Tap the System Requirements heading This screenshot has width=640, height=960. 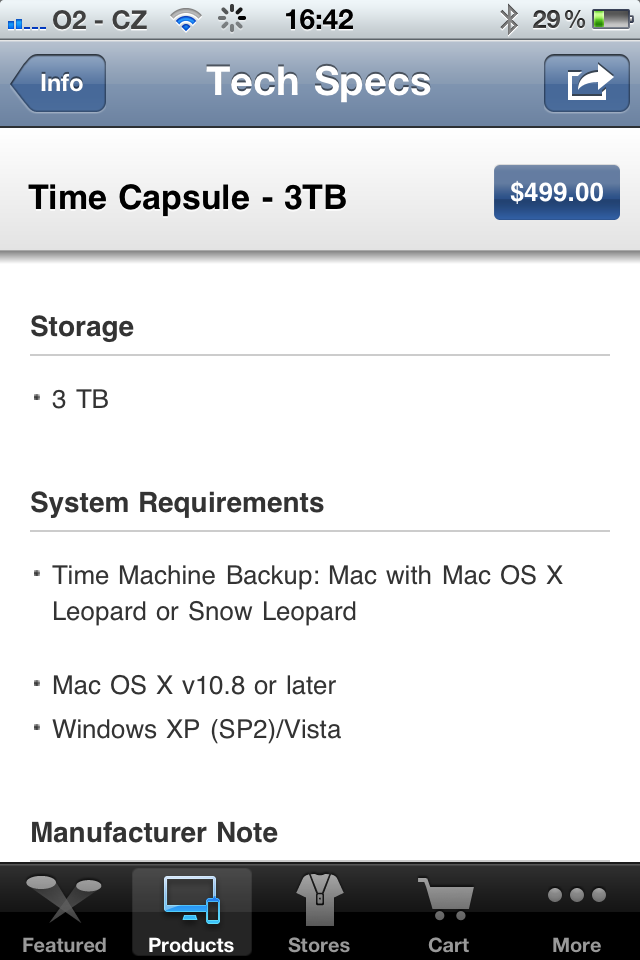click(177, 502)
